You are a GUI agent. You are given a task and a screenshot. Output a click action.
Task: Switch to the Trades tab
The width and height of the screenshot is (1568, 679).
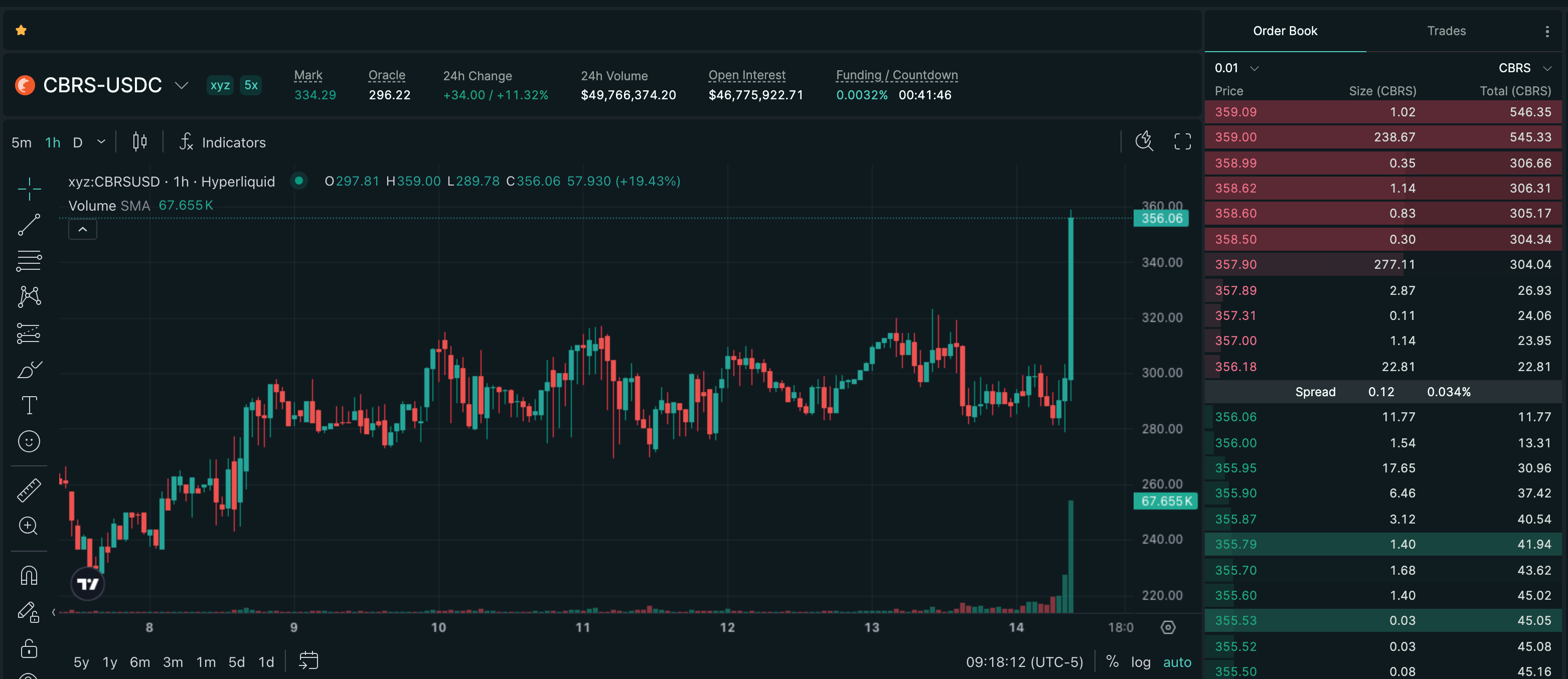pyautogui.click(x=1446, y=31)
